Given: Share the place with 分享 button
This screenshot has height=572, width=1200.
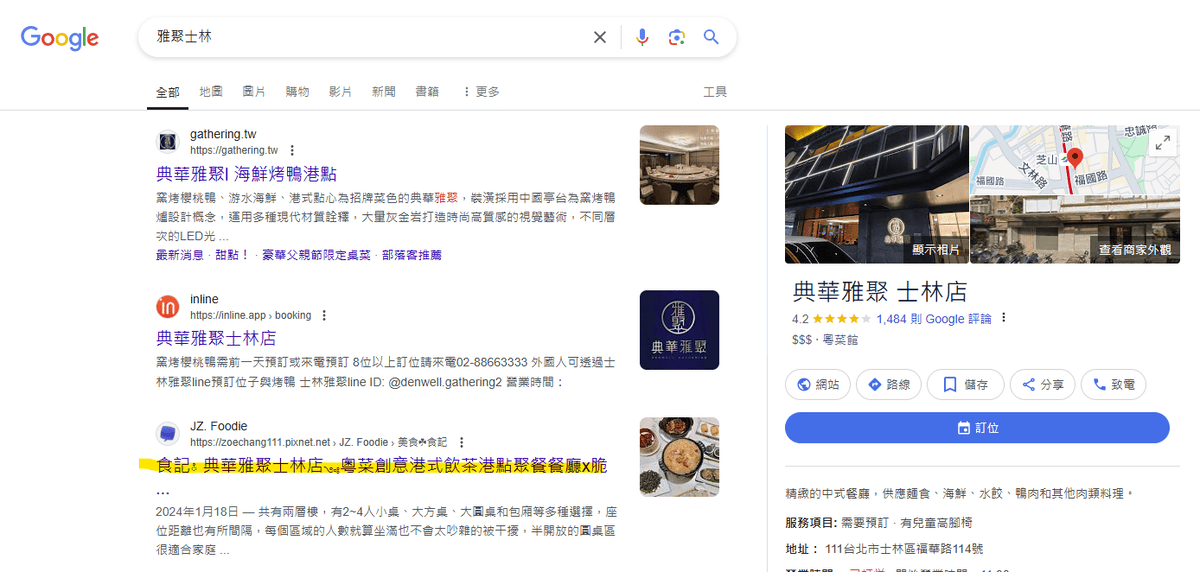Looking at the screenshot, I should pyautogui.click(x=1042, y=384).
